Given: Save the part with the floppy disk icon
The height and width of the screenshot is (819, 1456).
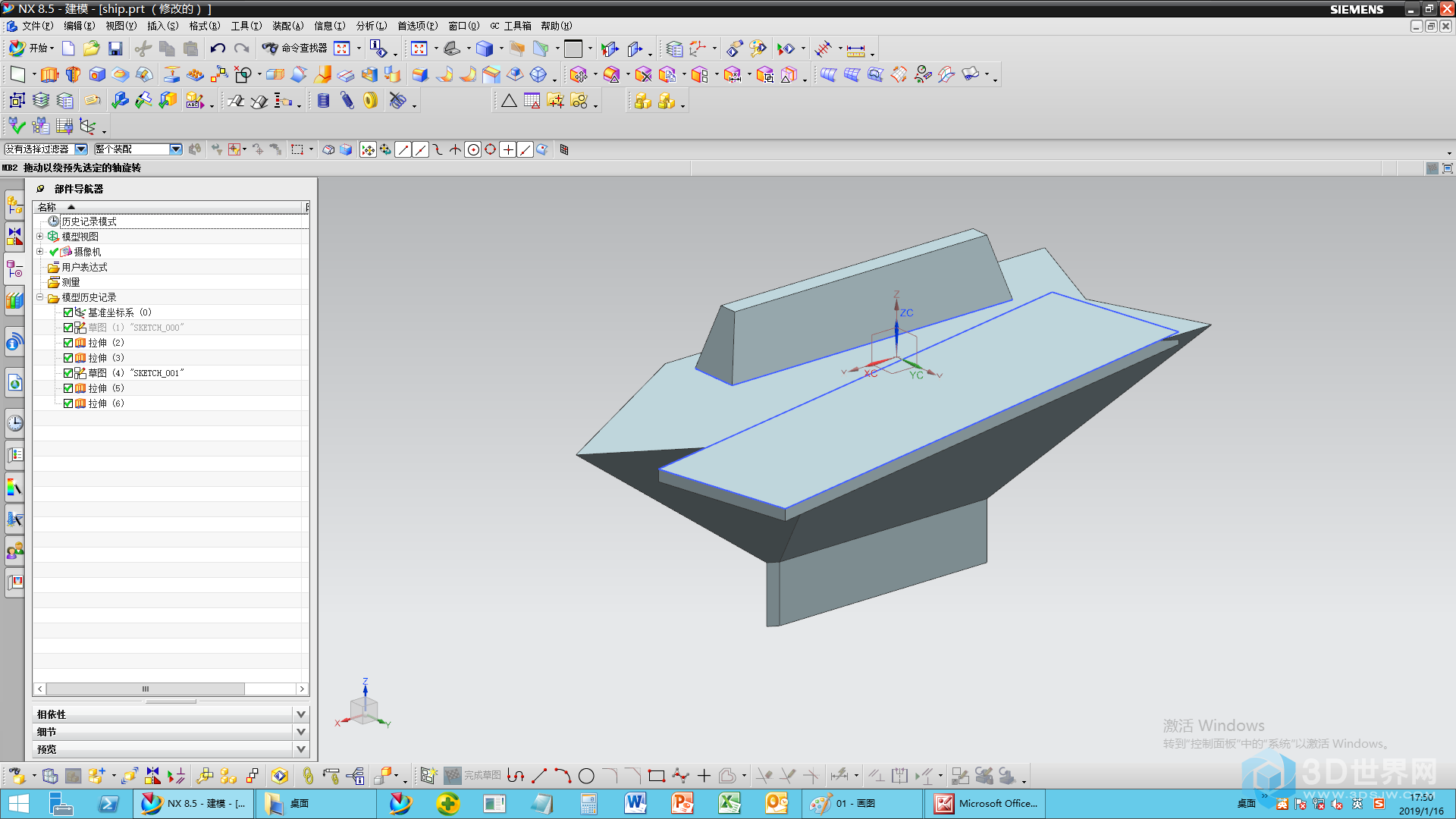Looking at the screenshot, I should (115, 49).
